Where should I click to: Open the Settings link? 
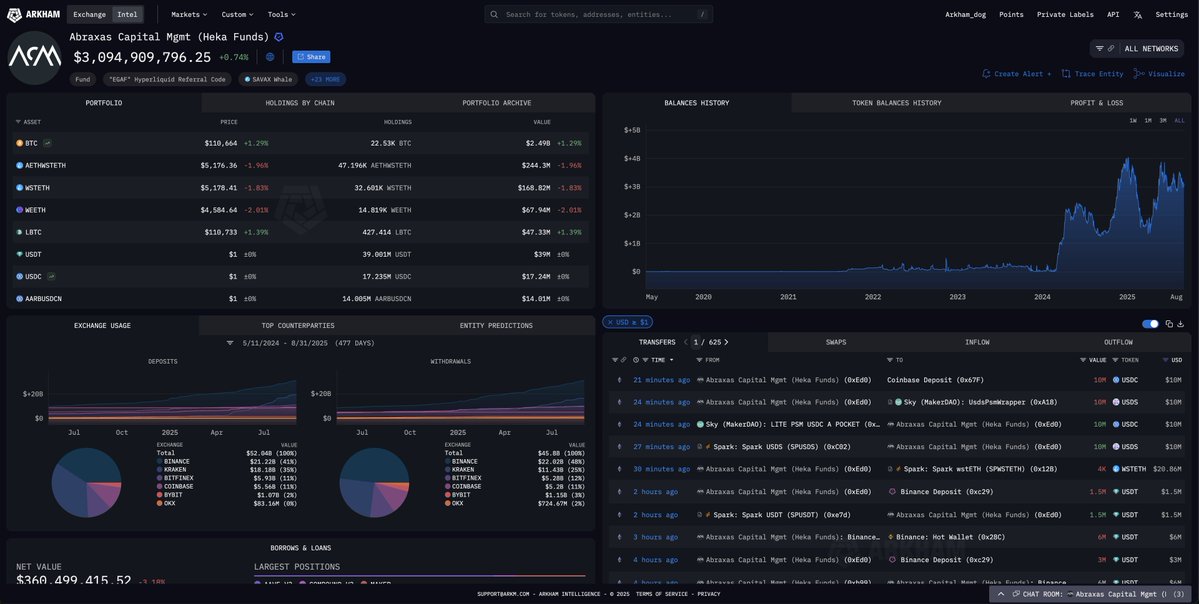[1171, 15]
